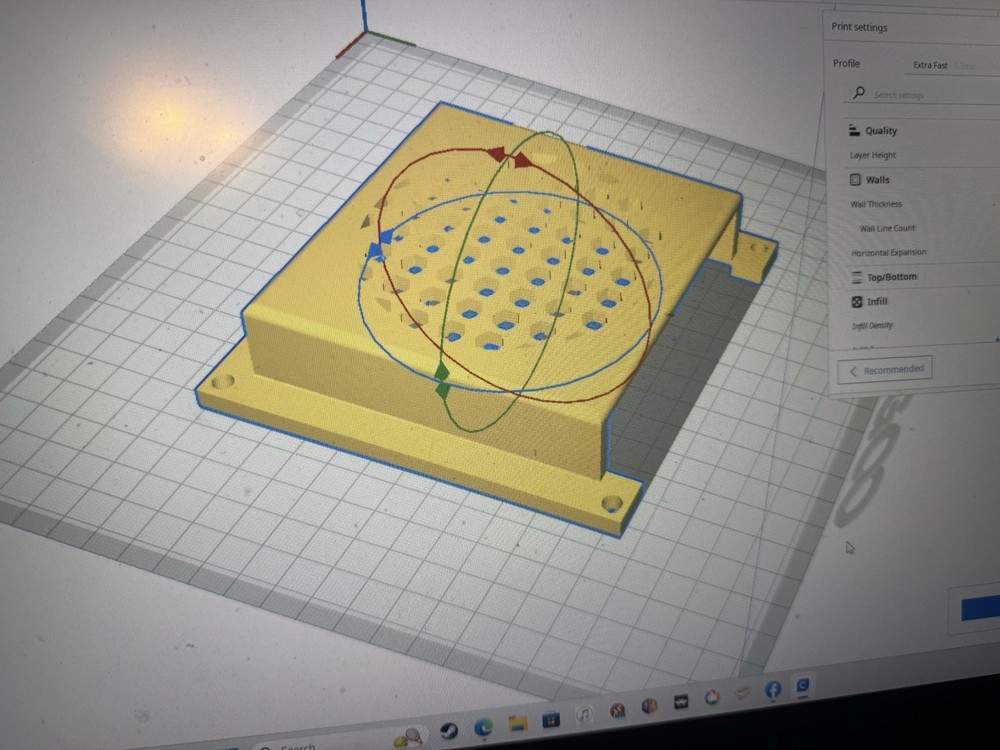Screen dimensions: 1000x750
Task: Open Microsoft Edge from the taskbar
Action: click(483, 728)
